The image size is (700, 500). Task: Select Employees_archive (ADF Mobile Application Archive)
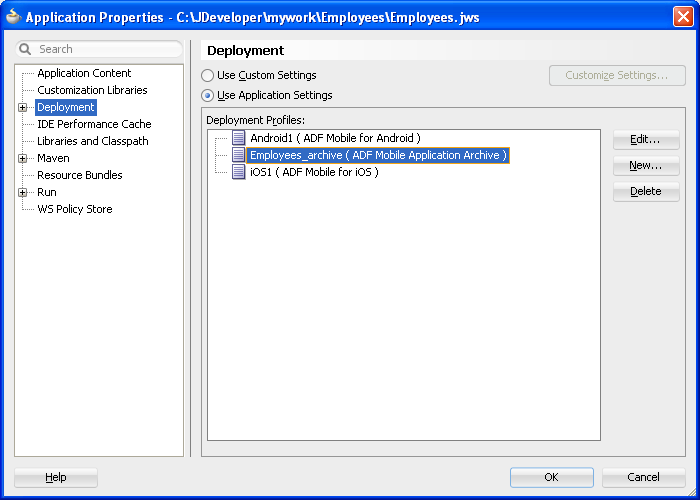(x=378, y=155)
